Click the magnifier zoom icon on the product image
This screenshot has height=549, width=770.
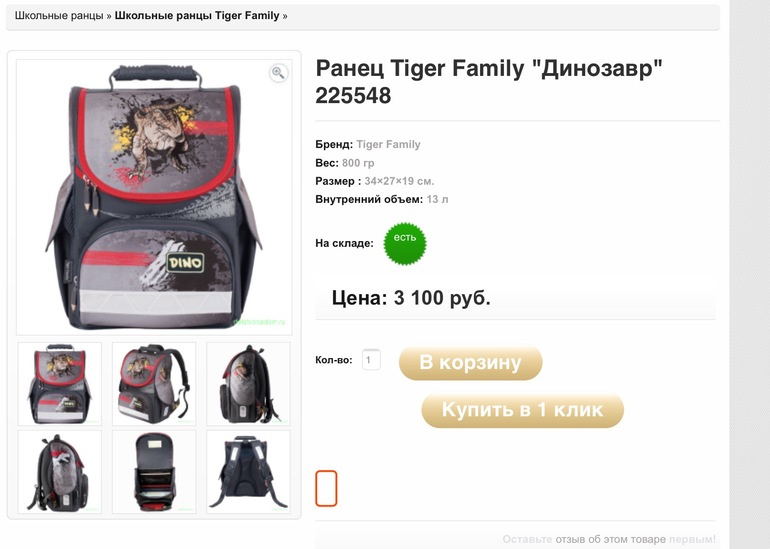[x=278, y=73]
